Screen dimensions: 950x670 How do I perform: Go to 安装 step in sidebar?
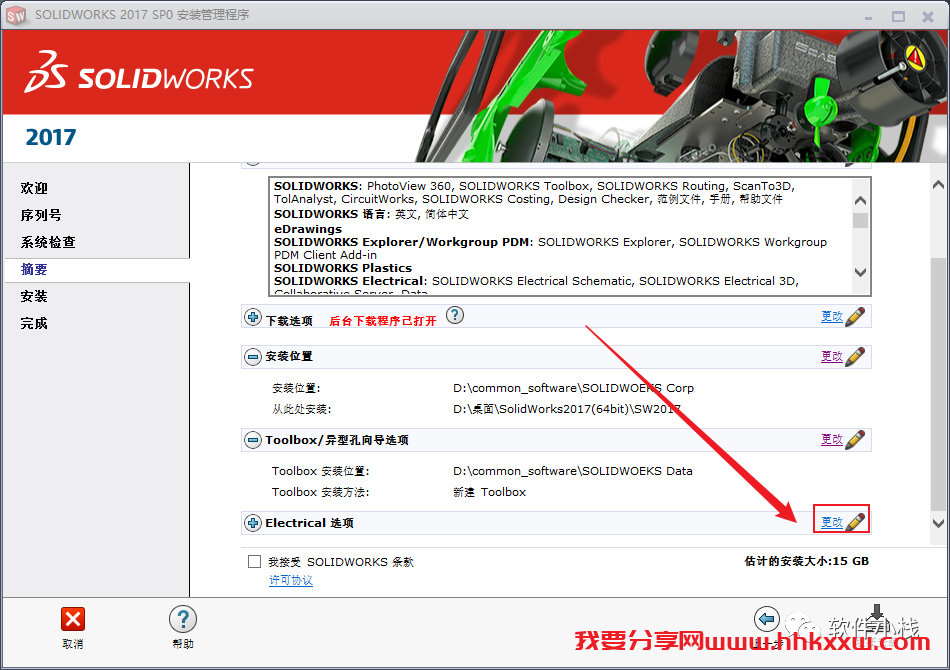(x=34, y=296)
